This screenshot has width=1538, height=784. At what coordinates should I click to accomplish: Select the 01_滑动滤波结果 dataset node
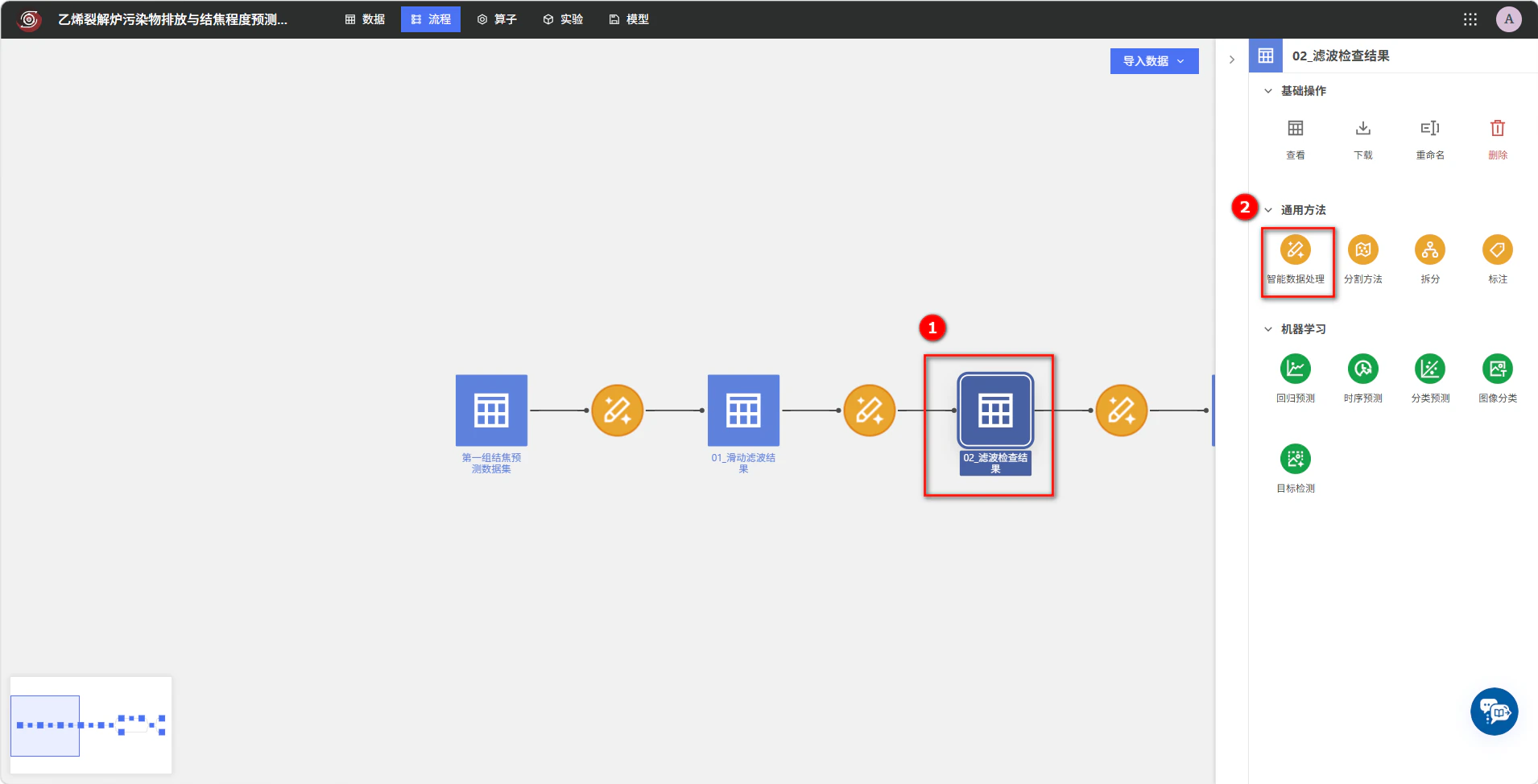point(743,411)
